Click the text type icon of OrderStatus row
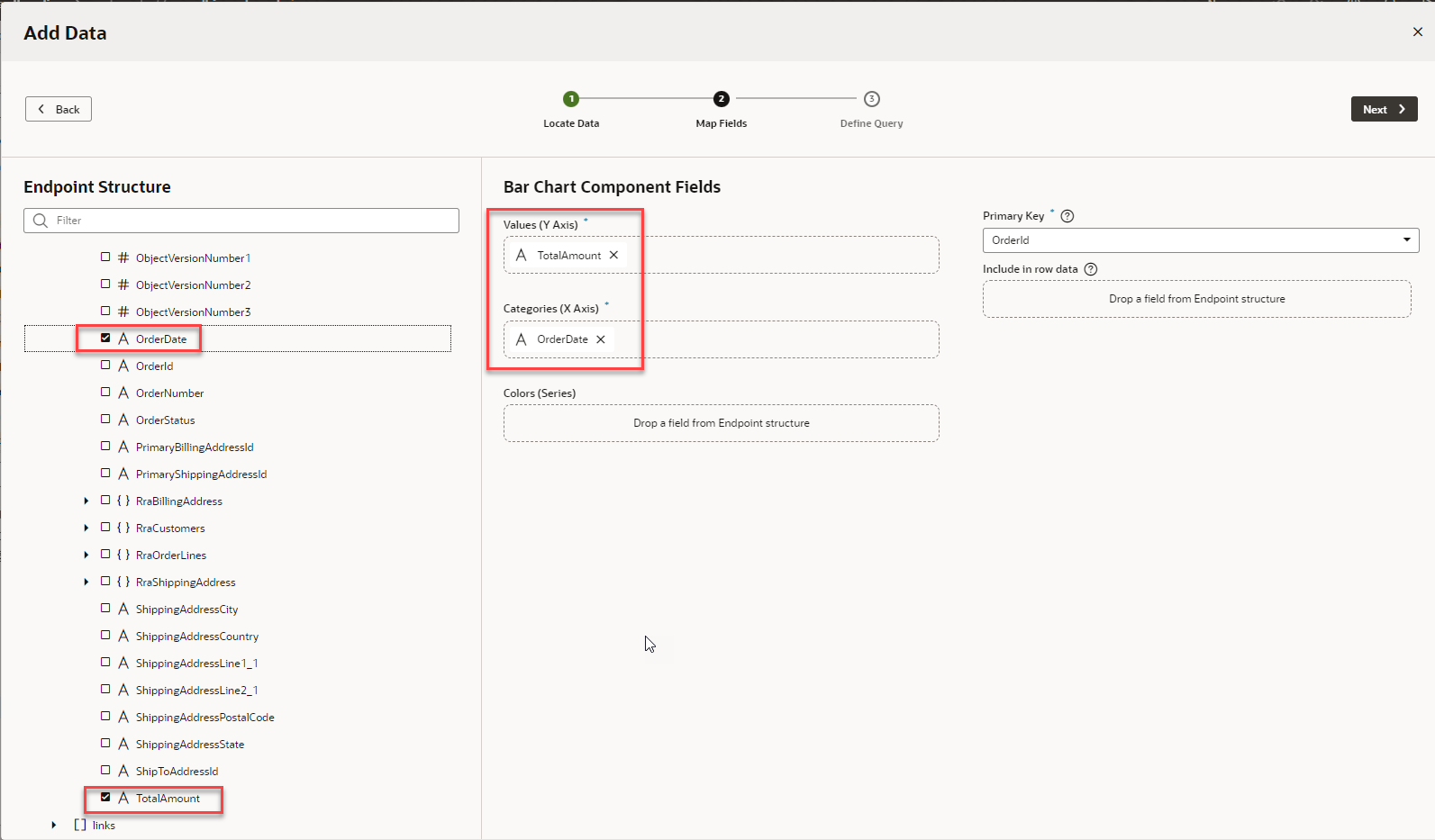Viewport: 1435px width, 840px height. coord(123,420)
